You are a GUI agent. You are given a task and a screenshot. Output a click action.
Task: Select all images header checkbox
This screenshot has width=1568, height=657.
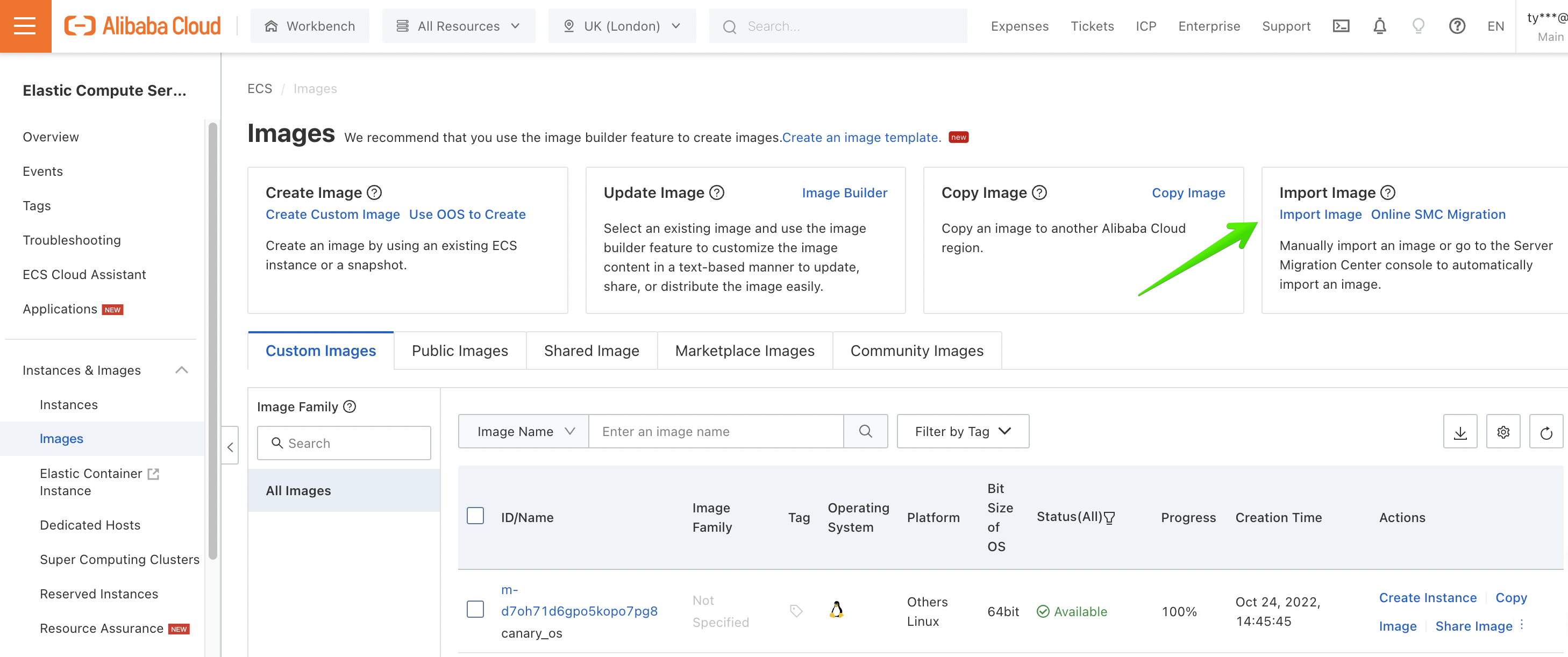pos(475,516)
